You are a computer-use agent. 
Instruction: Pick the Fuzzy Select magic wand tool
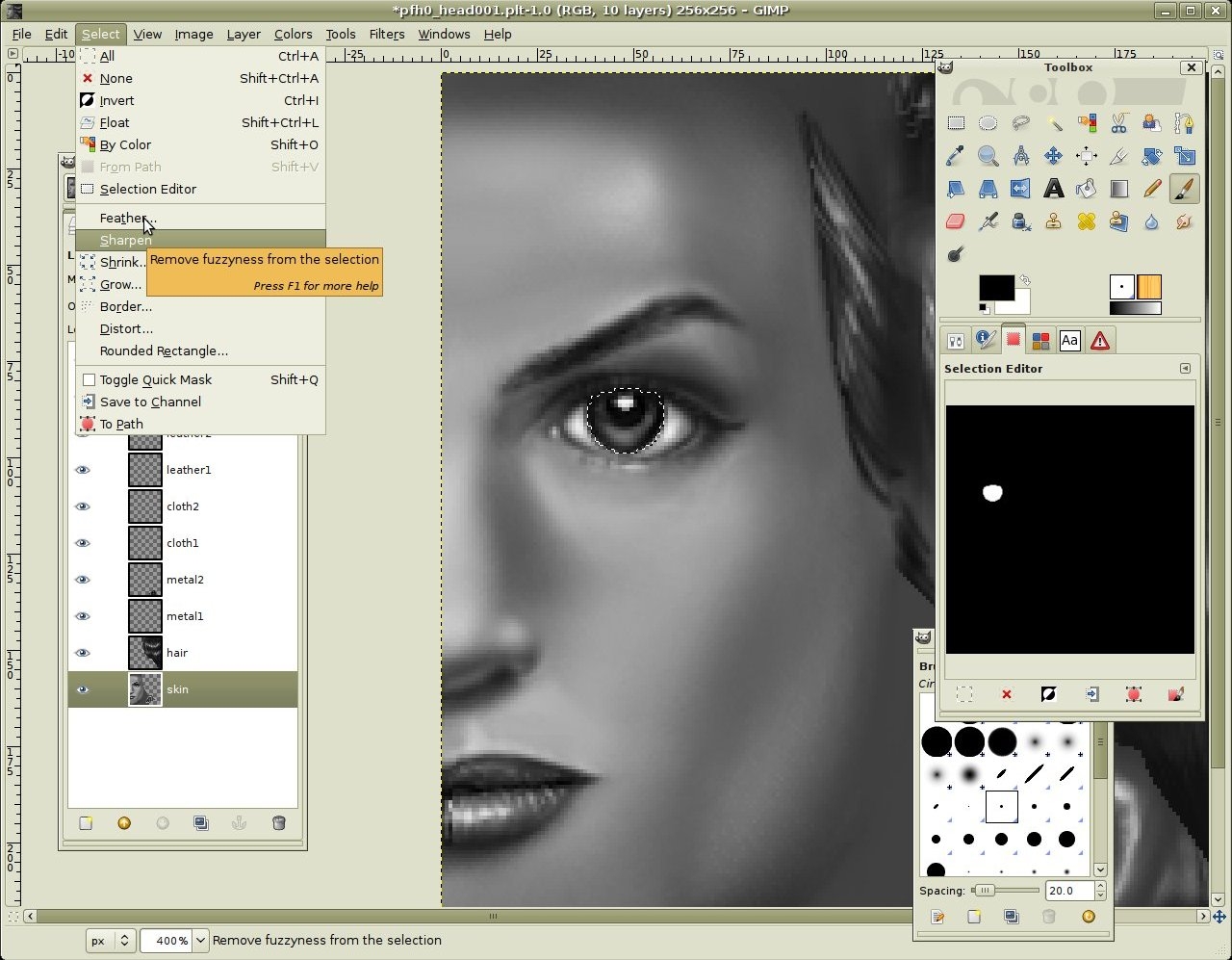click(x=1054, y=123)
